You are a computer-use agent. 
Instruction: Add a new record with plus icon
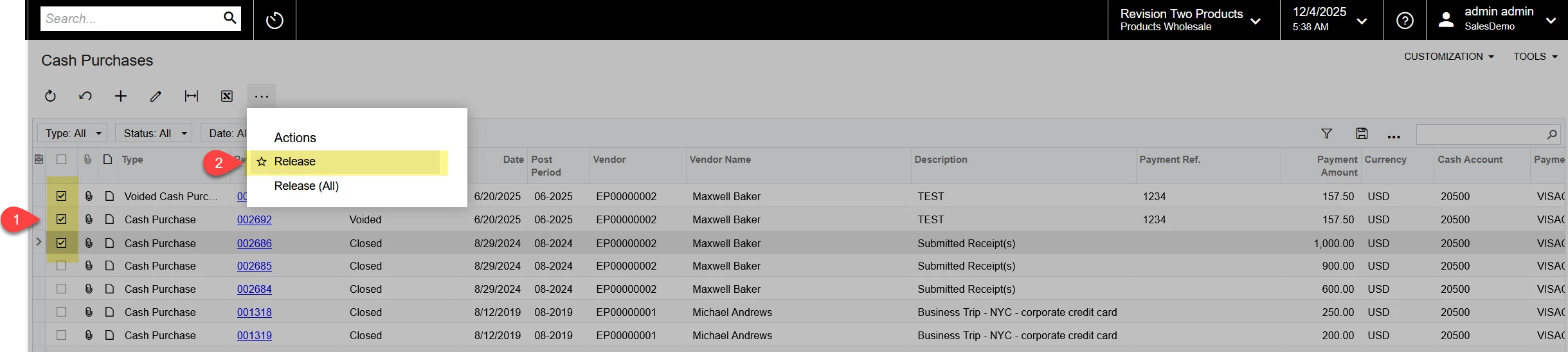click(121, 96)
